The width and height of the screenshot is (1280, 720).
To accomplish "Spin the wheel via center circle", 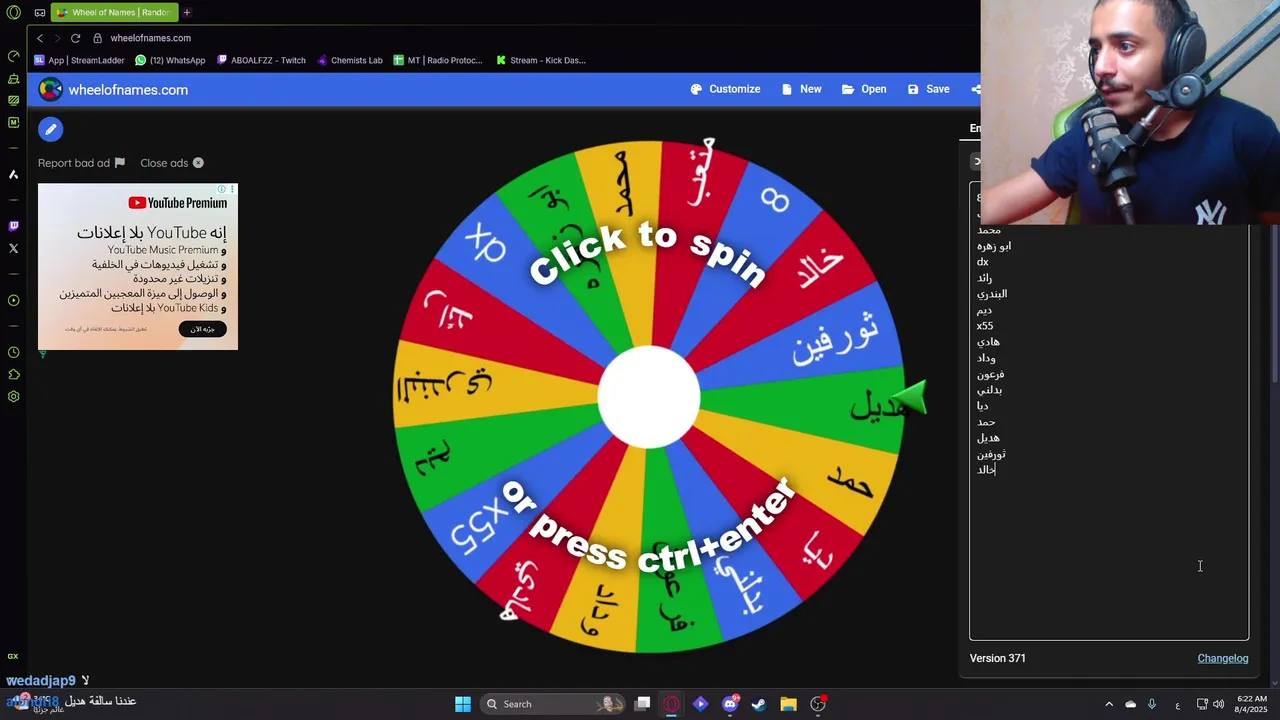I will click(648, 397).
